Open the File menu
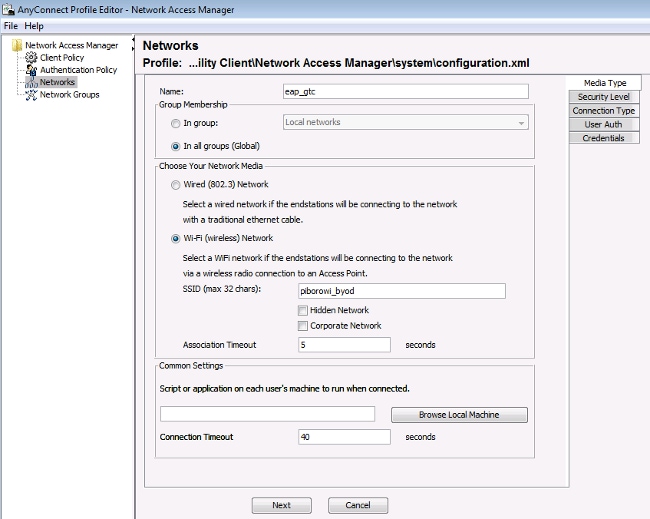The width and height of the screenshot is (650, 519). (x=11, y=26)
